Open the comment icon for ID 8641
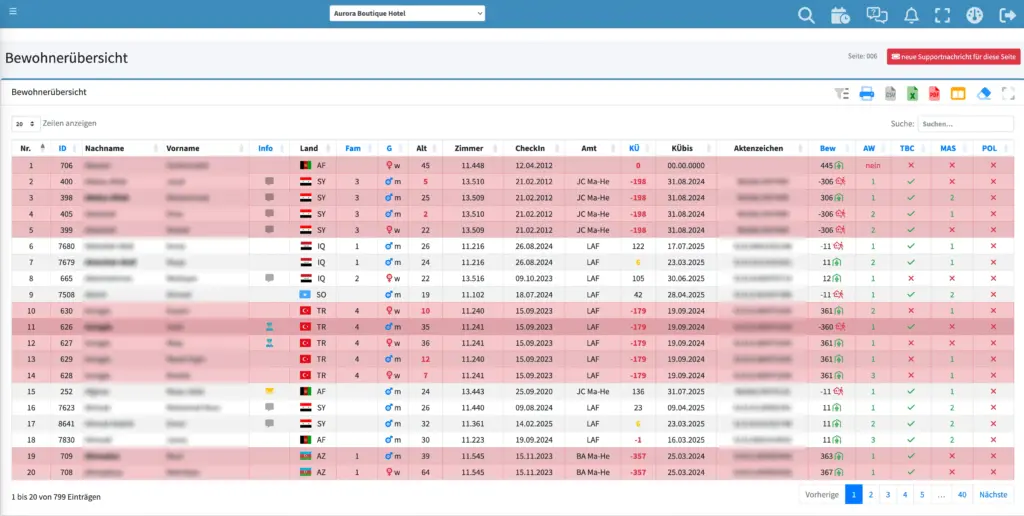The width and height of the screenshot is (1024, 516). coord(269,423)
